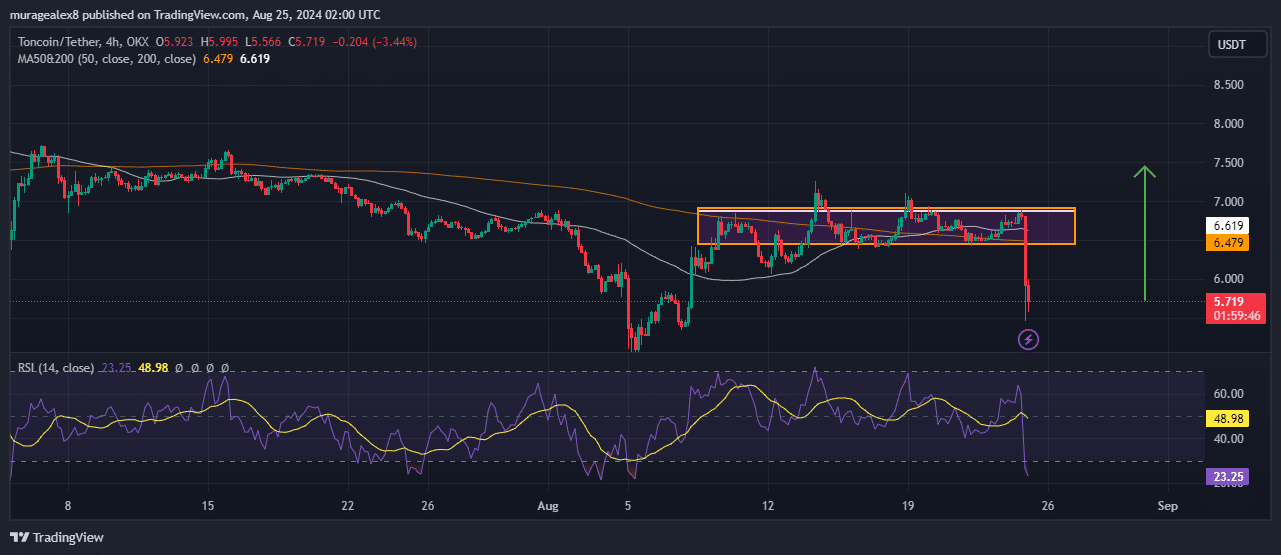Image resolution: width=1281 pixels, height=555 pixels.
Task: Click the purple 23.25 RSI axis label
Action: pyautogui.click(x=1229, y=478)
